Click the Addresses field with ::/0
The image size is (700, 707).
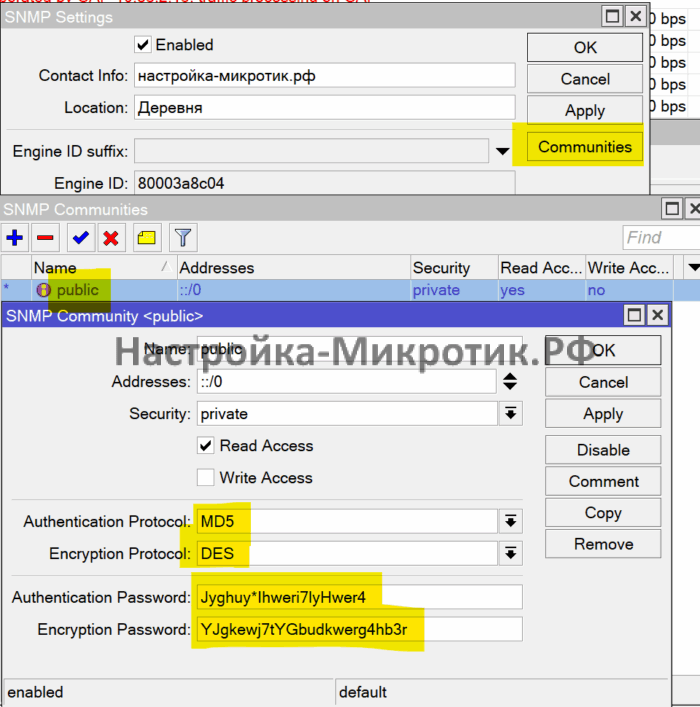click(x=346, y=381)
